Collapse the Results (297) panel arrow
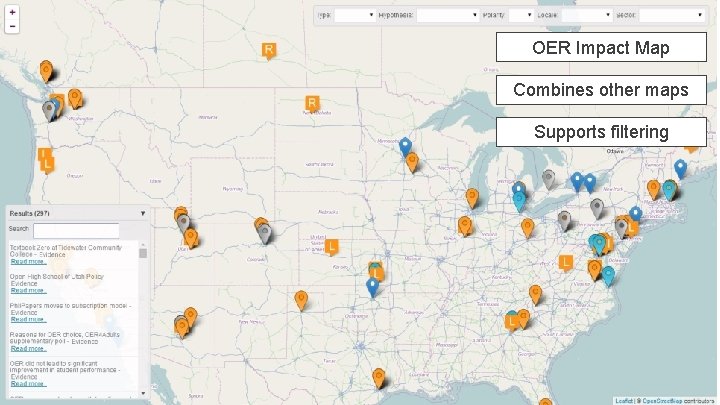Screen dimensions: 720x405 [x=143, y=214]
